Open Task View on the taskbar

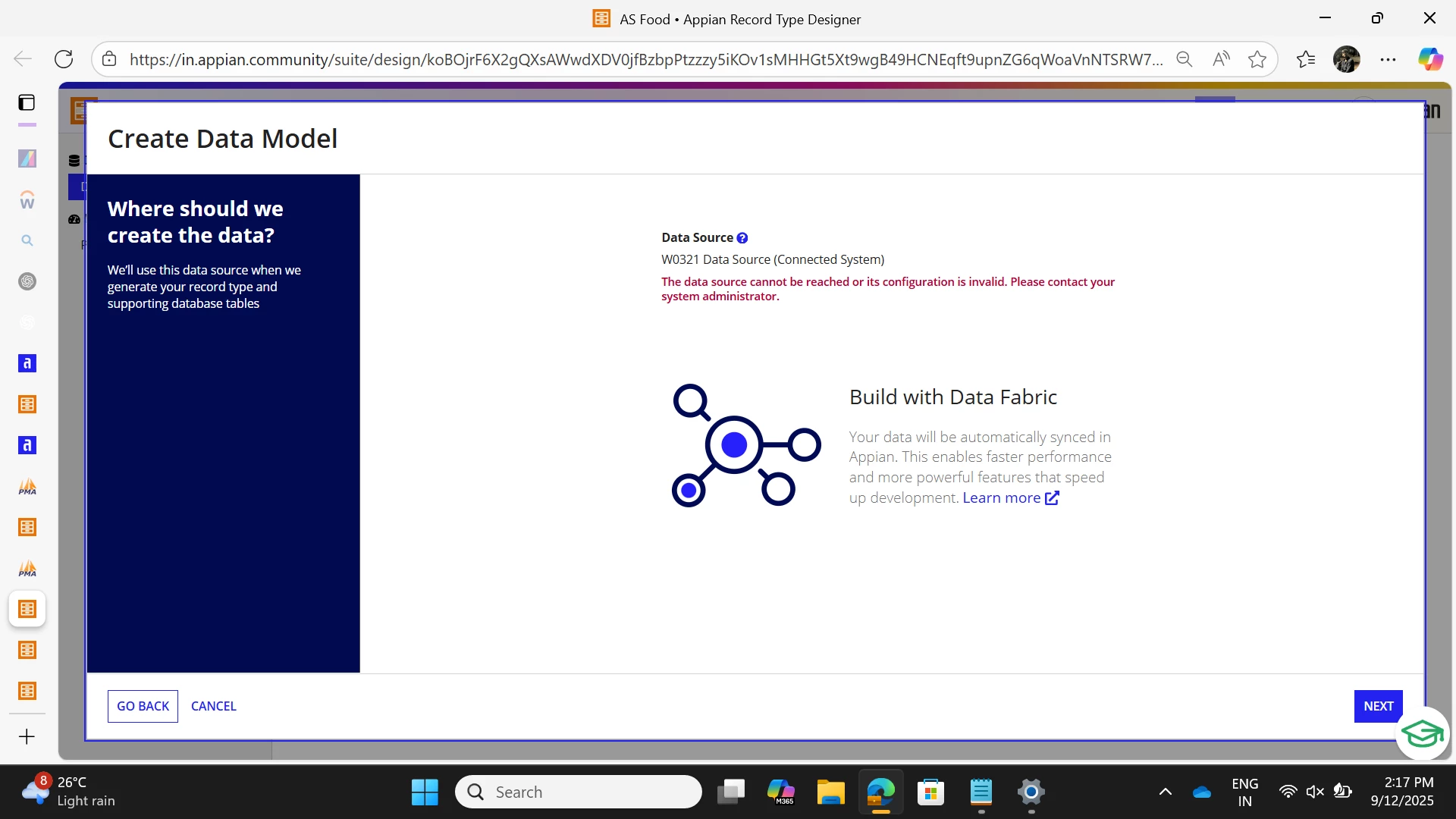tap(731, 792)
